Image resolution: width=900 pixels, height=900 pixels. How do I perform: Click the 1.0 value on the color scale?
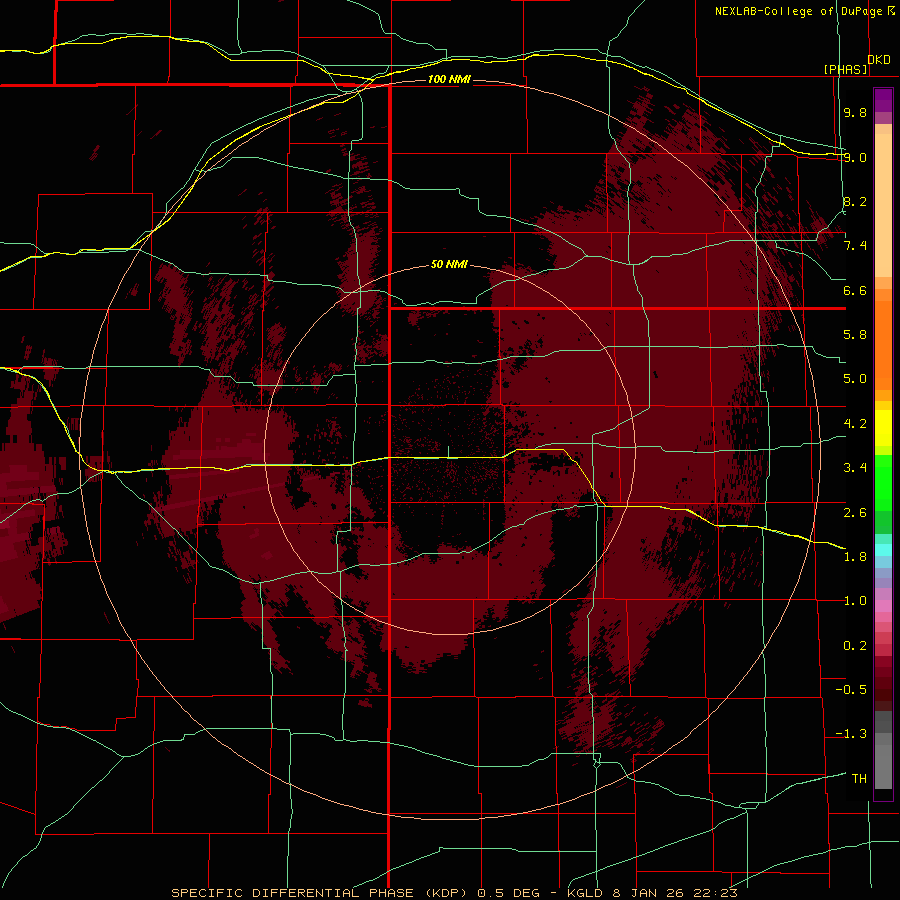[855, 601]
